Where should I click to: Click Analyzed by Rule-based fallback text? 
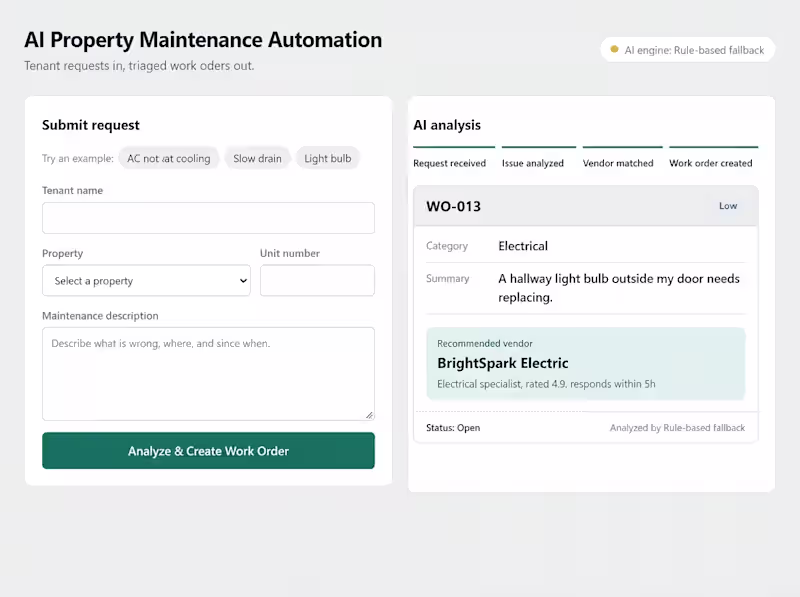677,428
